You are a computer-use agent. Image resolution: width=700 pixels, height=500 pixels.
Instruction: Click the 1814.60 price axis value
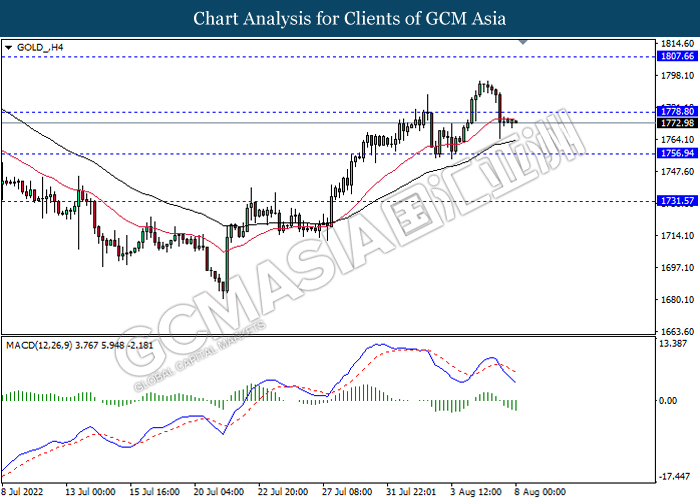pyautogui.click(x=677, y=44)
